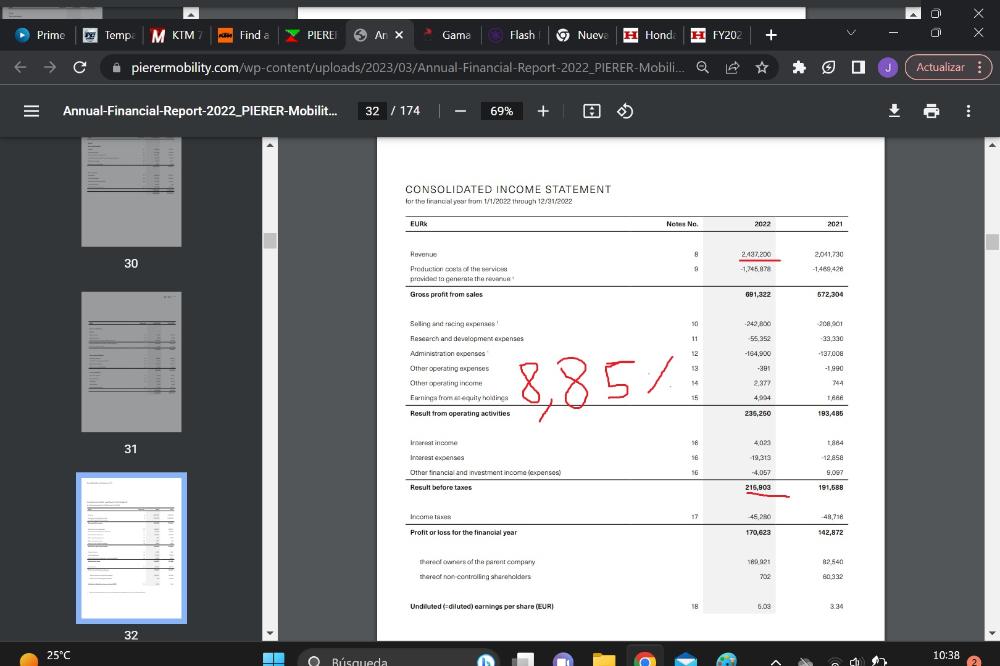This screenshot has width=1000, height=666.
Task: Expand the tab search chevron
Action: [851, 34]
